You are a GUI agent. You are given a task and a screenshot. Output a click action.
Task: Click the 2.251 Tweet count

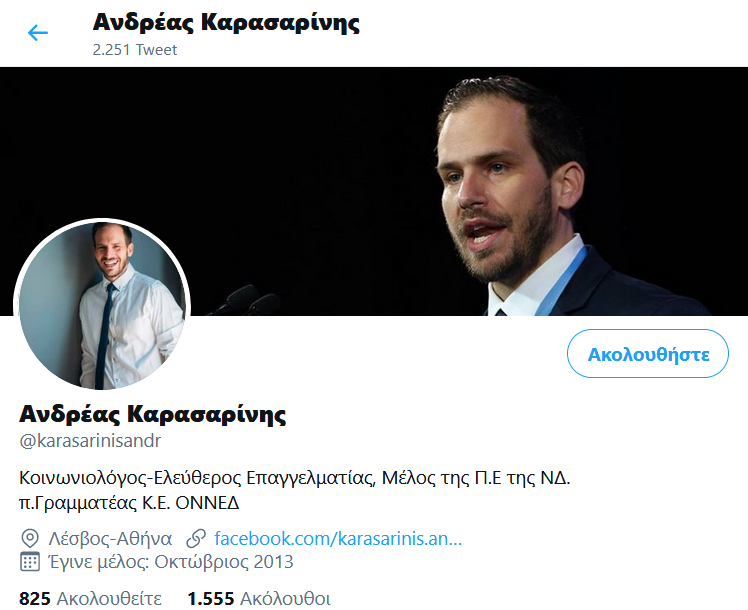[x=135, y=50]
